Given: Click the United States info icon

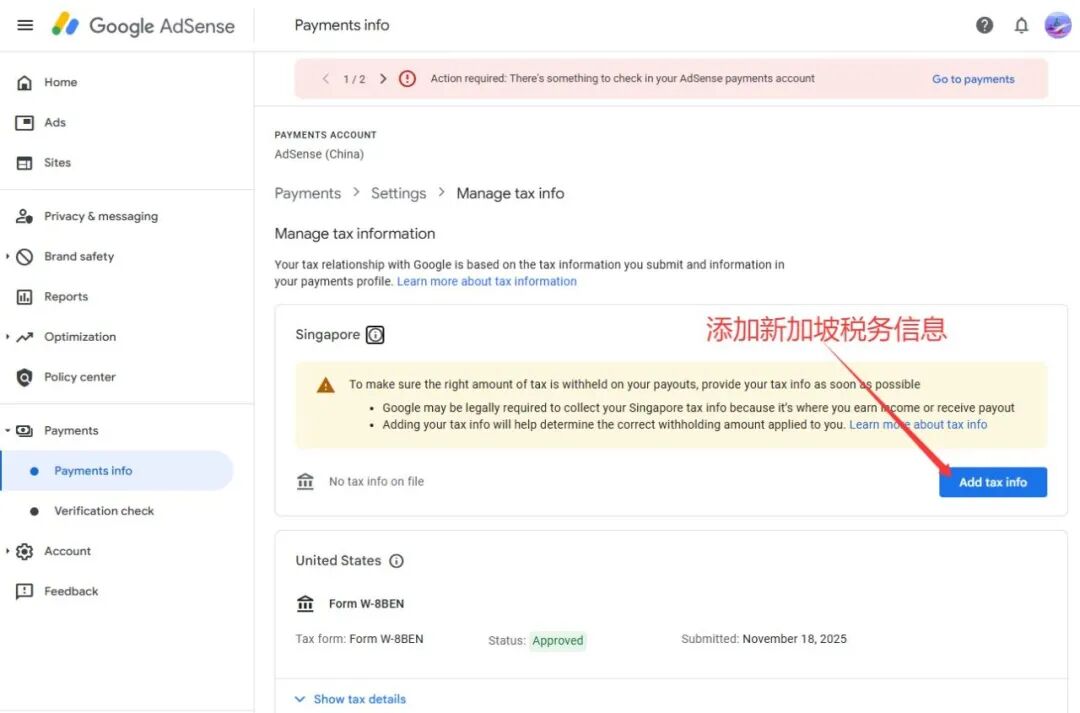Looking at the screenshot, I should [396, 561].
